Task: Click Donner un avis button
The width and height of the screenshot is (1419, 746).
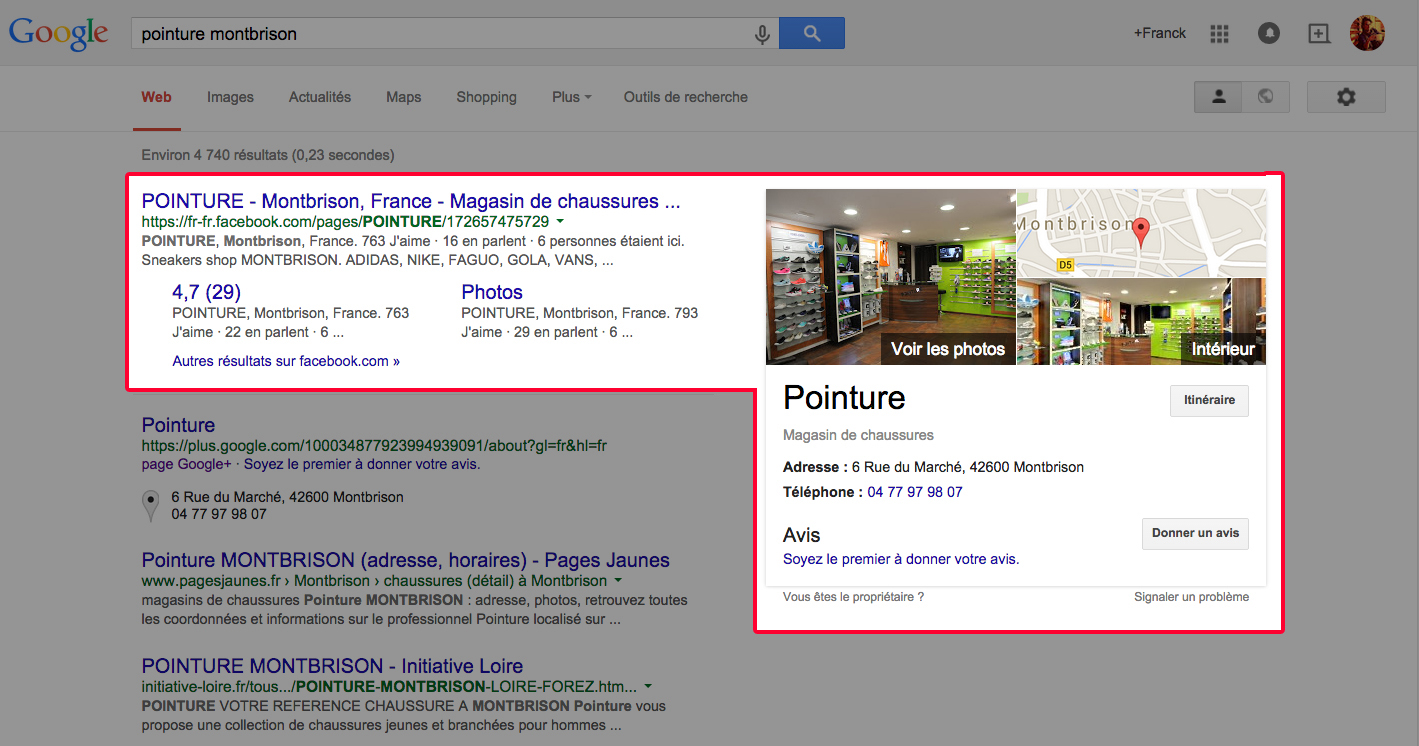Action: pos(1195,533)
